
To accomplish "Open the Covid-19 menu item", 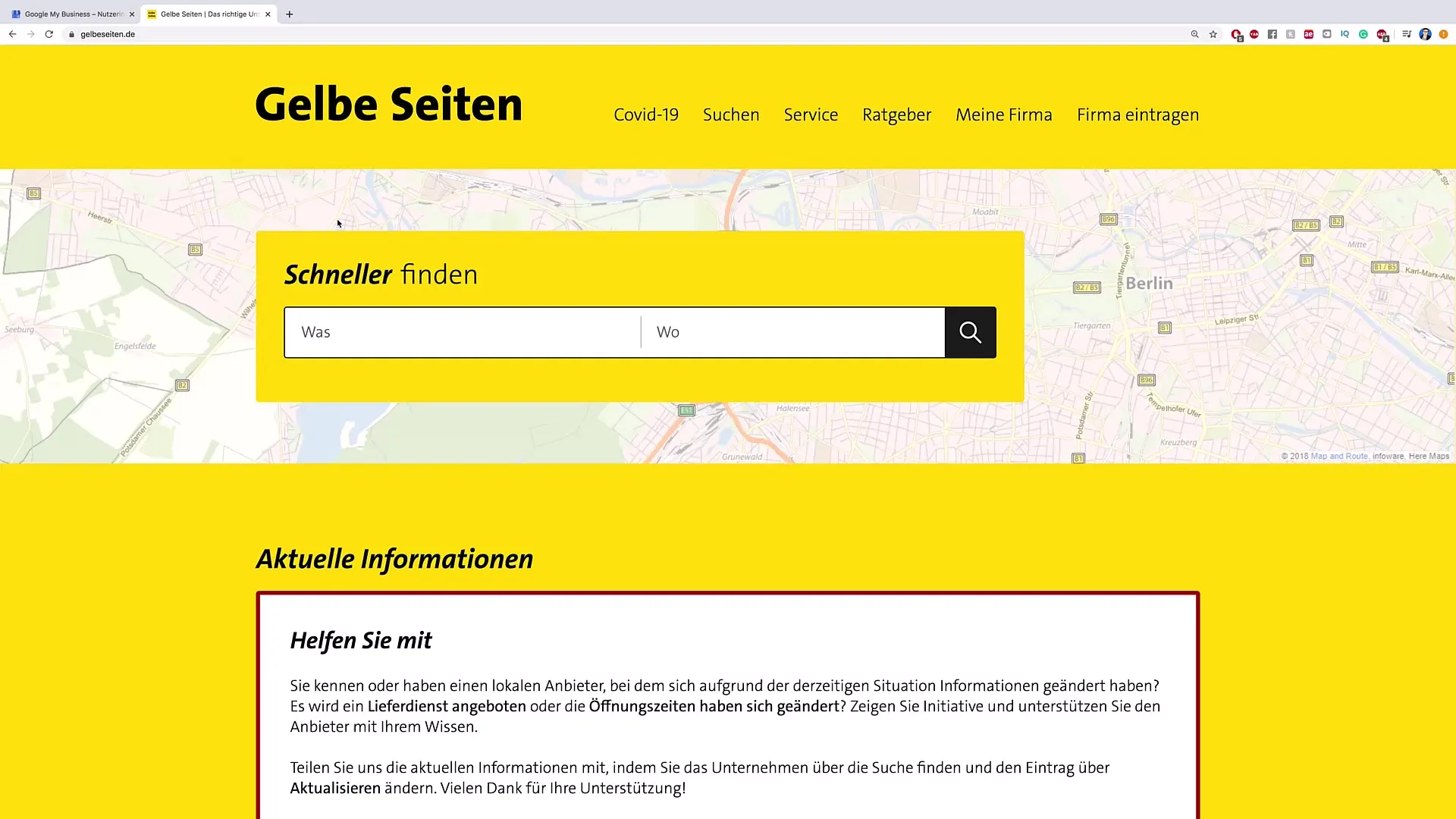I will click(x=646, y=114).
